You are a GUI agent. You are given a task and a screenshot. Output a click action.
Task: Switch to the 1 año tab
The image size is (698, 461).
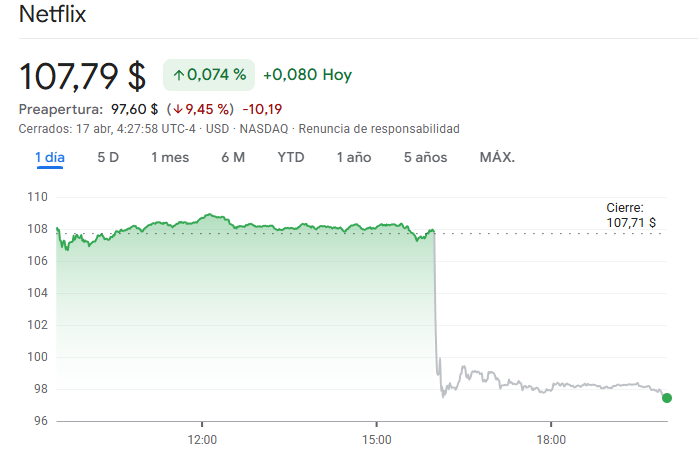tap(354, 157)
